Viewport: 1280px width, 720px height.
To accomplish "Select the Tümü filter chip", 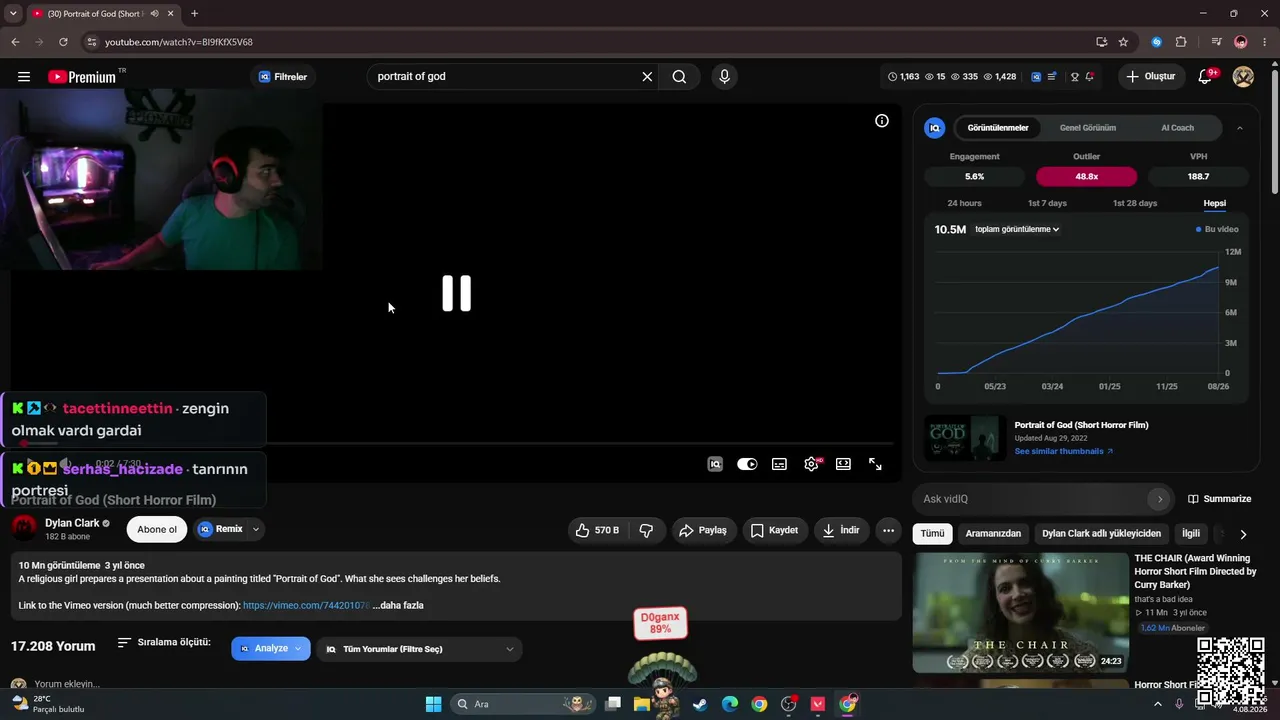I will pyautogui.click(x=932, y=534).
